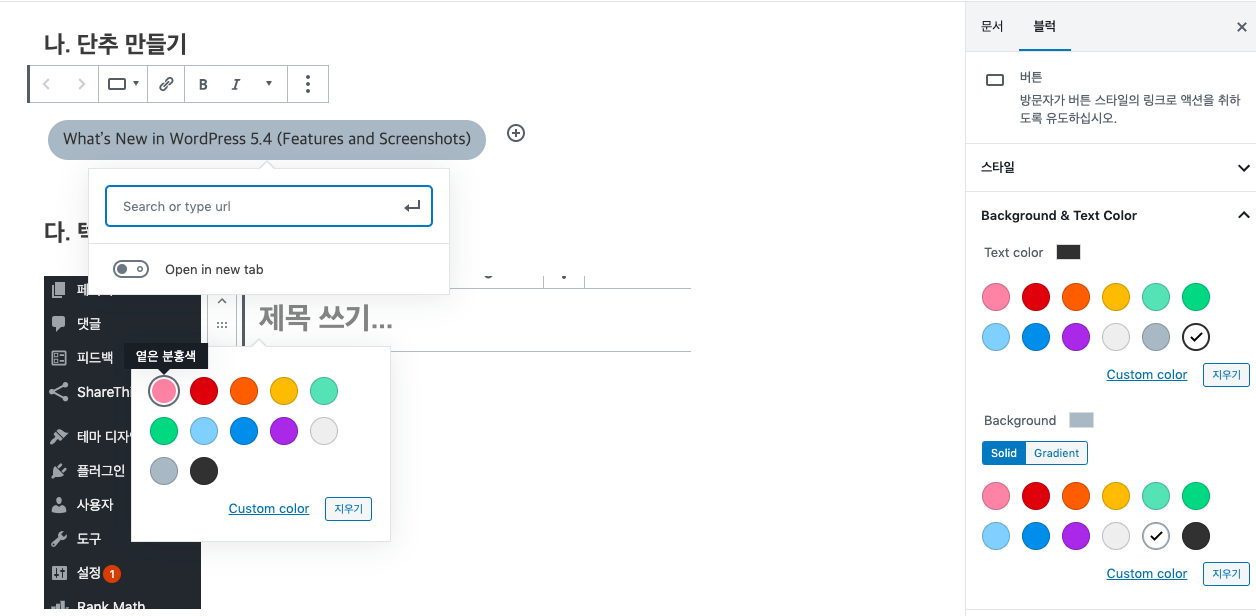The width and height of the screenshot is (1256, 616).
Task: Open the three-dot more options menu
Action: [308, 85]
